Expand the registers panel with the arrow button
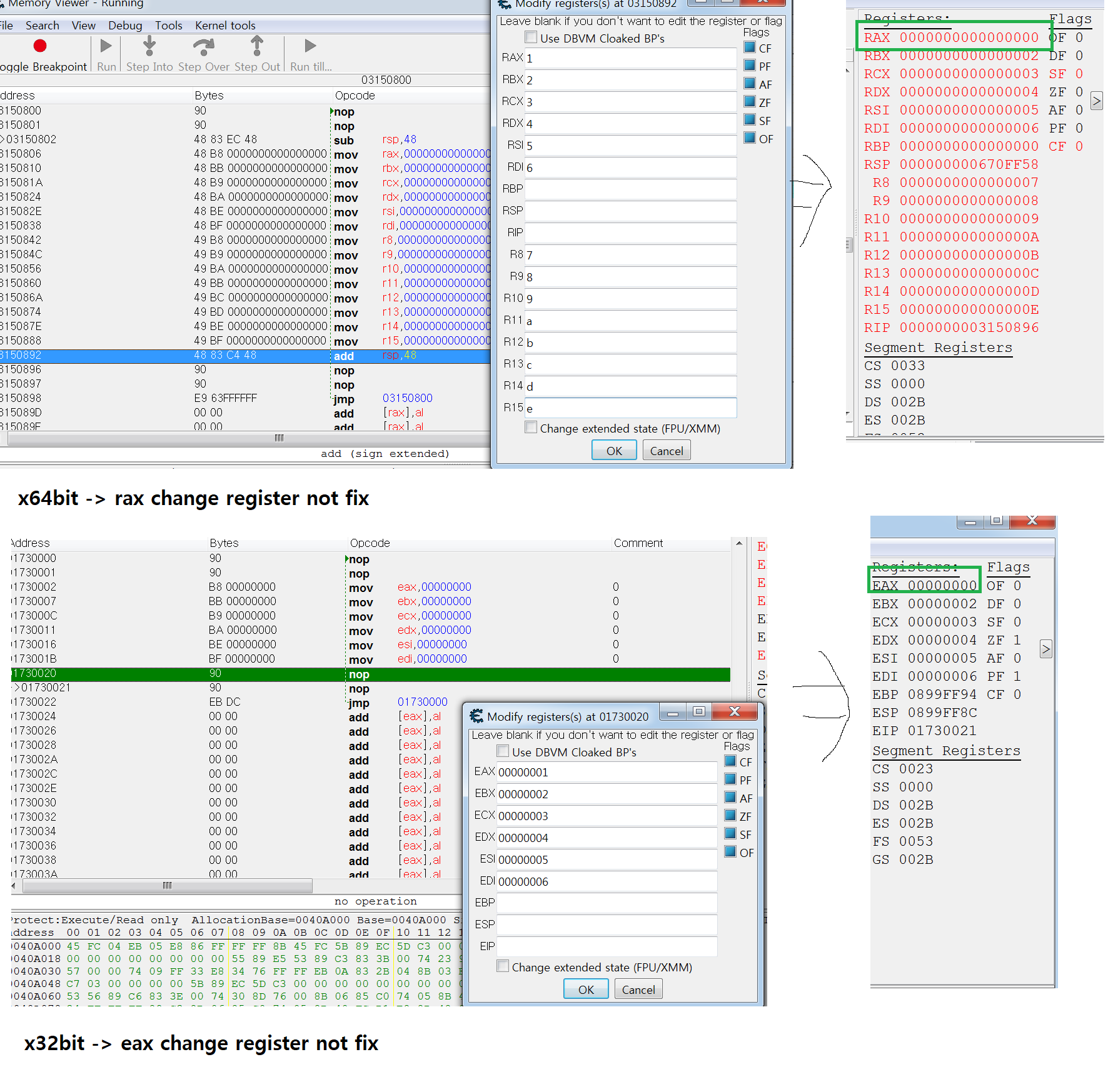Screen dimensions: 1108x1092 pos(1096,100)
